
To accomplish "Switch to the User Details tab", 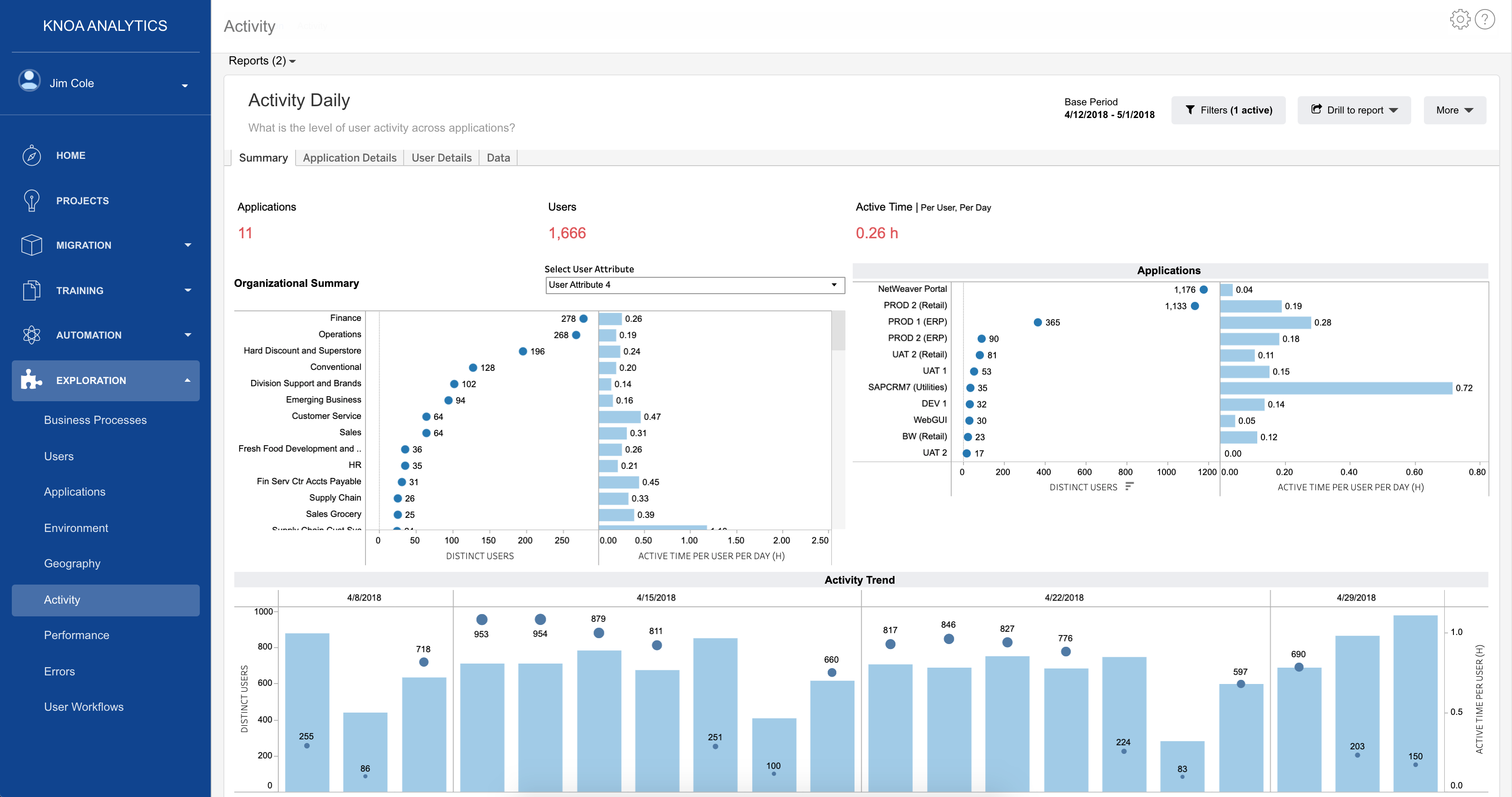I will point(441,158).
